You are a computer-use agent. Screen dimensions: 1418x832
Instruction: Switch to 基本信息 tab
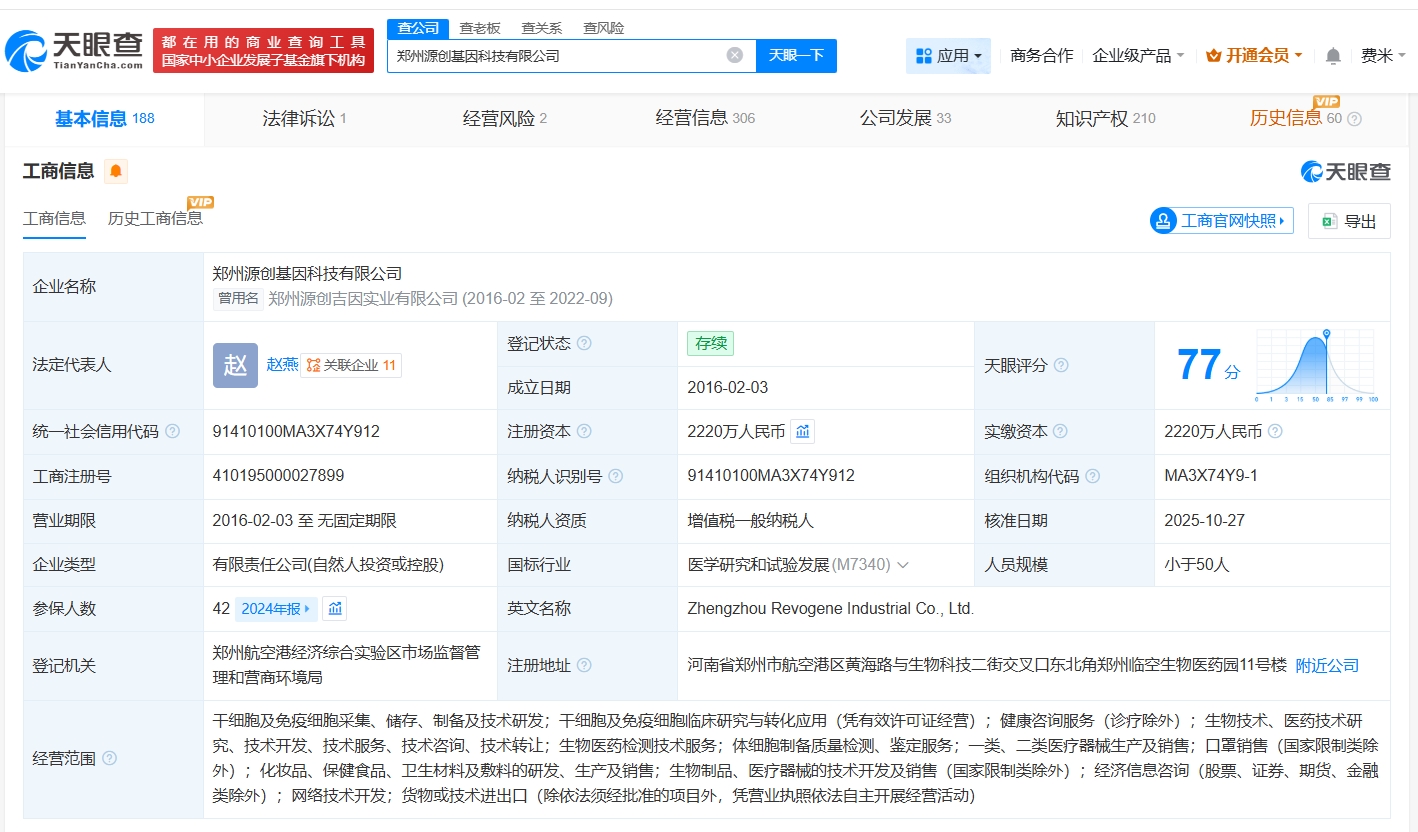tap(104, 119)
